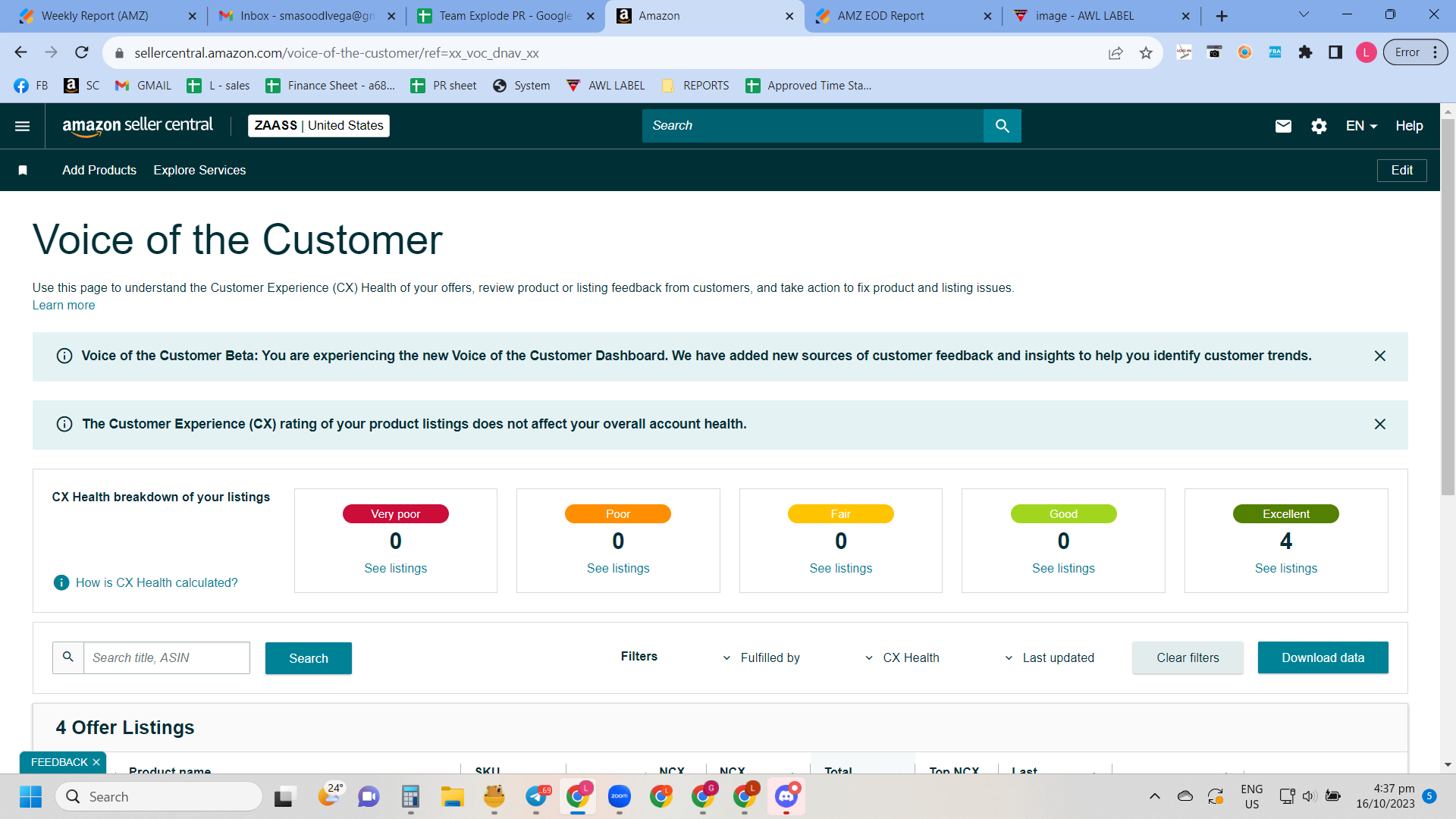Switch to the AMZ EOD Report tab
Screen dimensions: 1456x819
pyautogui.click(x=902, y=16)
